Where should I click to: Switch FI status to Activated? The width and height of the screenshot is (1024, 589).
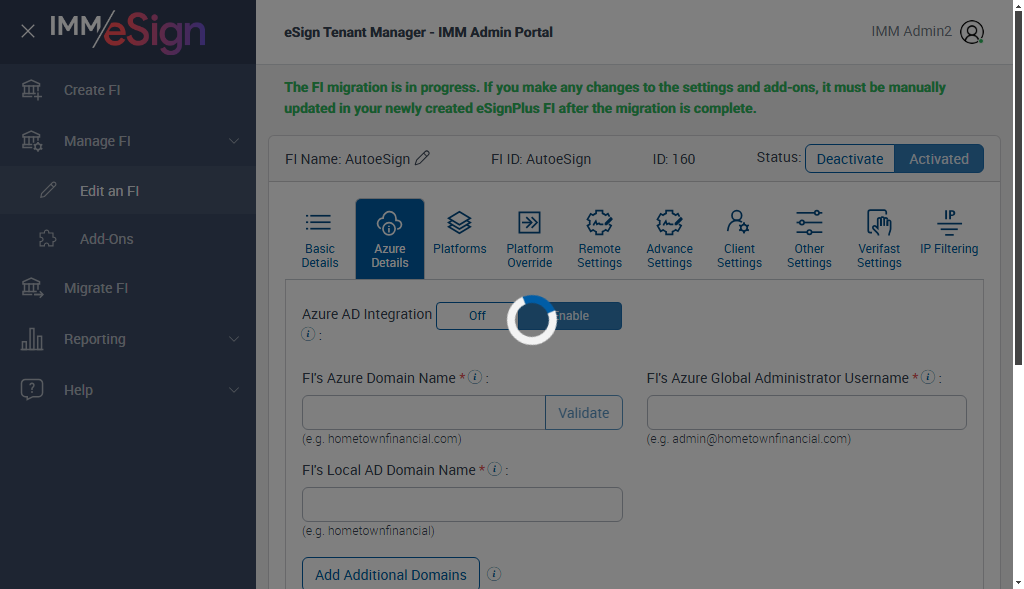(938, 159)
